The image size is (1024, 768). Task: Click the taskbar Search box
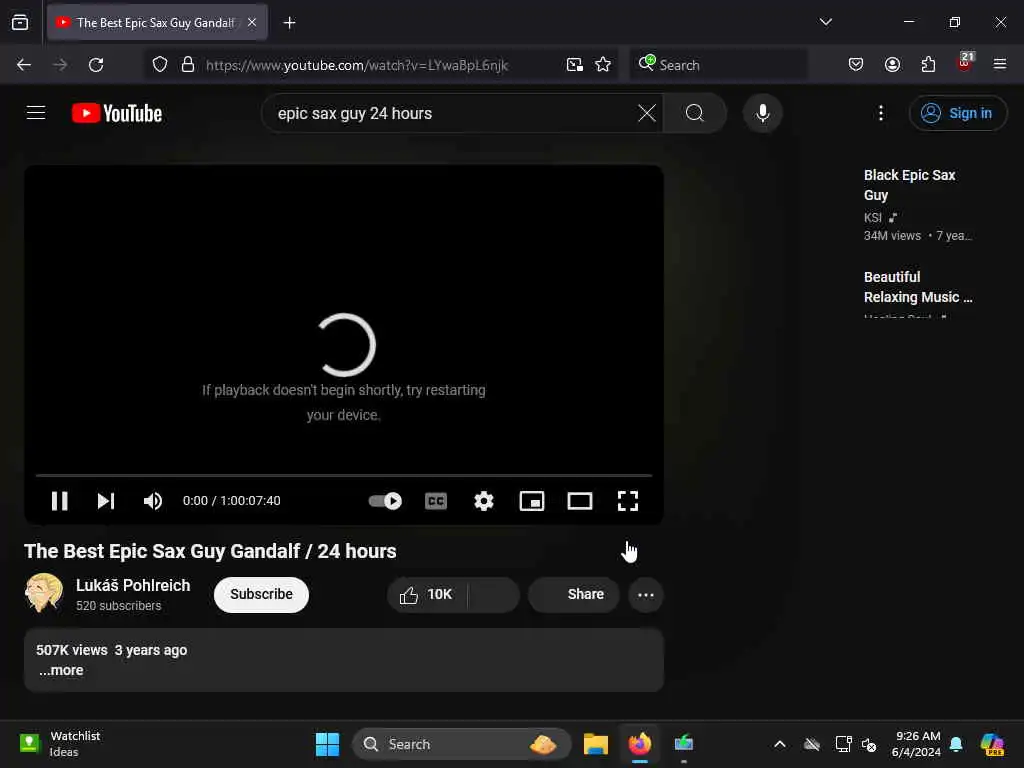462,744
